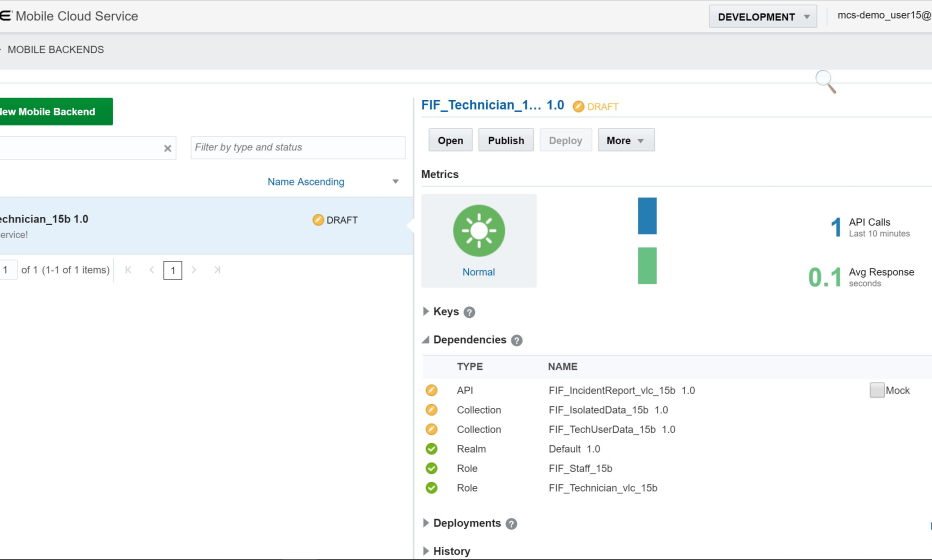Screen dimensions: 932x560
Task: Click the help icon next to Keys
Action: [x=469, y=312]
